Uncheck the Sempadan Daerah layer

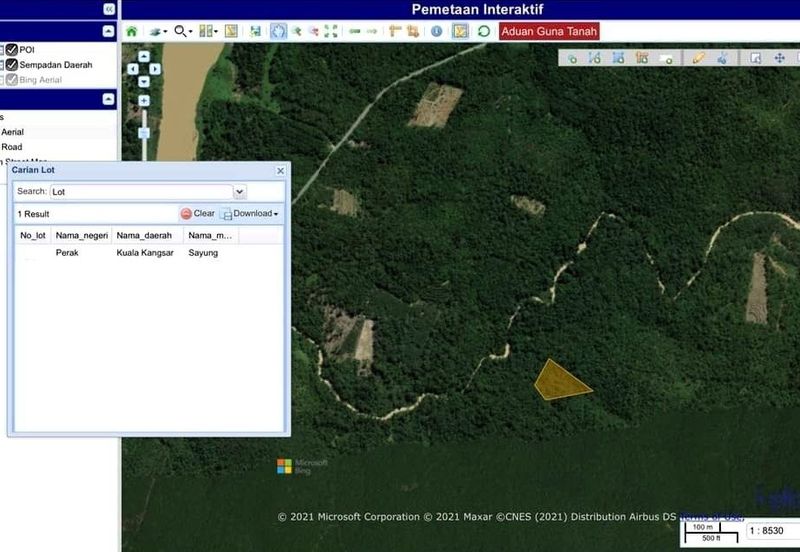click(11, 65)
